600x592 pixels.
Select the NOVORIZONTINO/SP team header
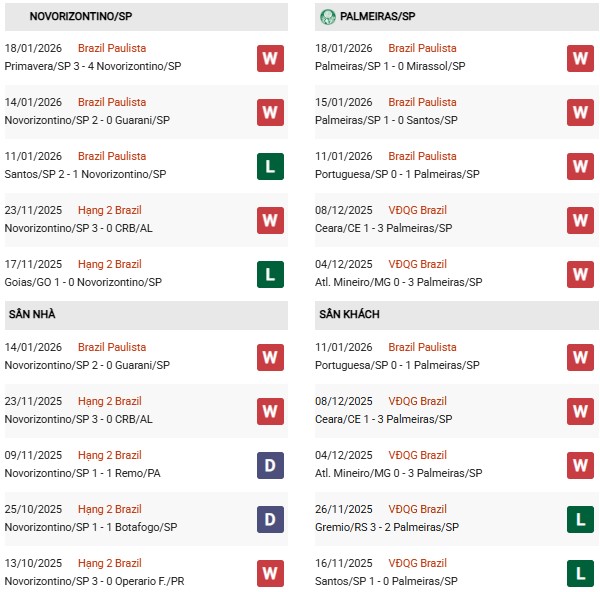pos(80,17)
